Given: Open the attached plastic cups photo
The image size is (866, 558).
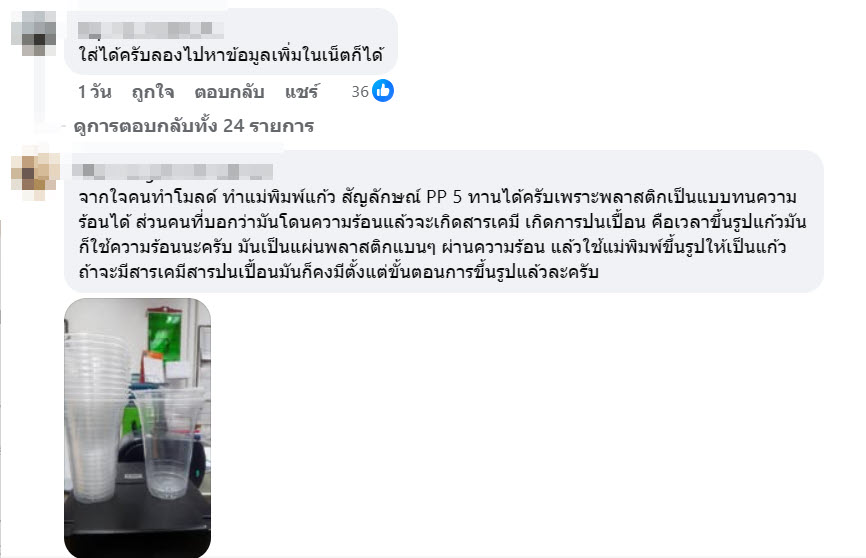Looking at the screenshot, I should (x=138, y=428).
